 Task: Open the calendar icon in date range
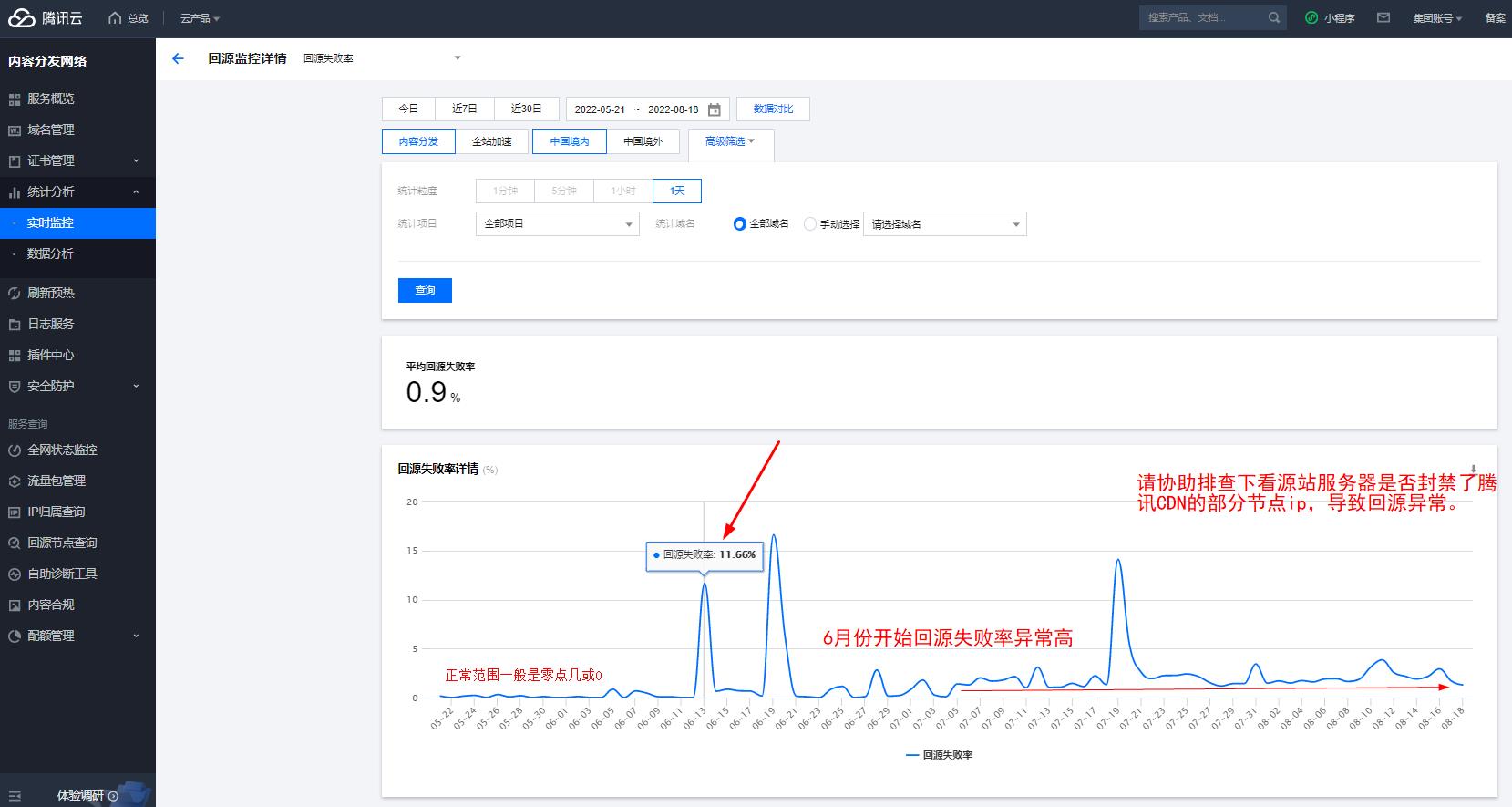(x=715, y=109)
